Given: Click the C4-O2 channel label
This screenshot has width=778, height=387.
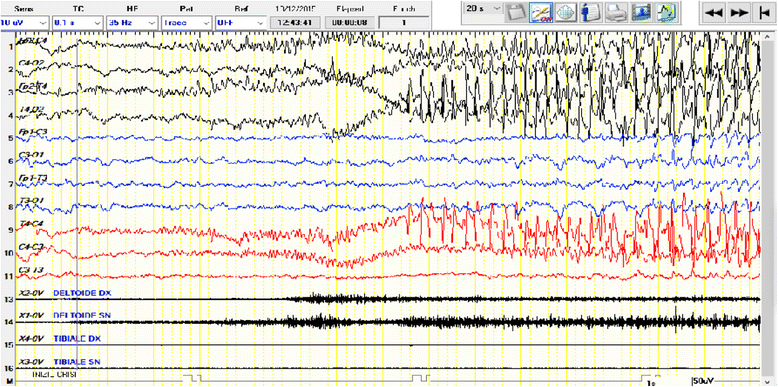Looking at the screenshot, I should click(30, 63).
